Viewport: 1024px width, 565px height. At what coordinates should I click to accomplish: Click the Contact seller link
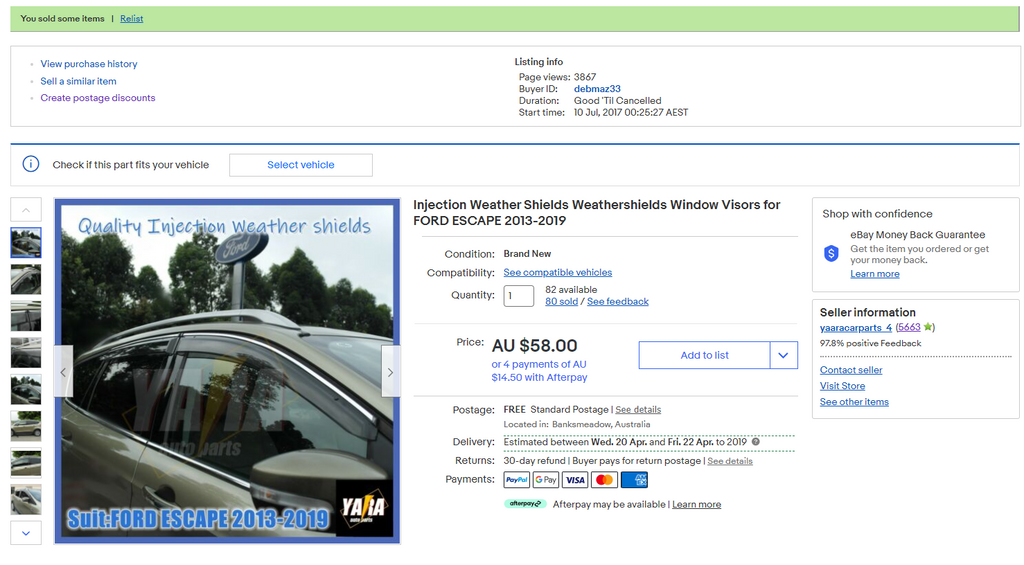[x=851, y=370]
